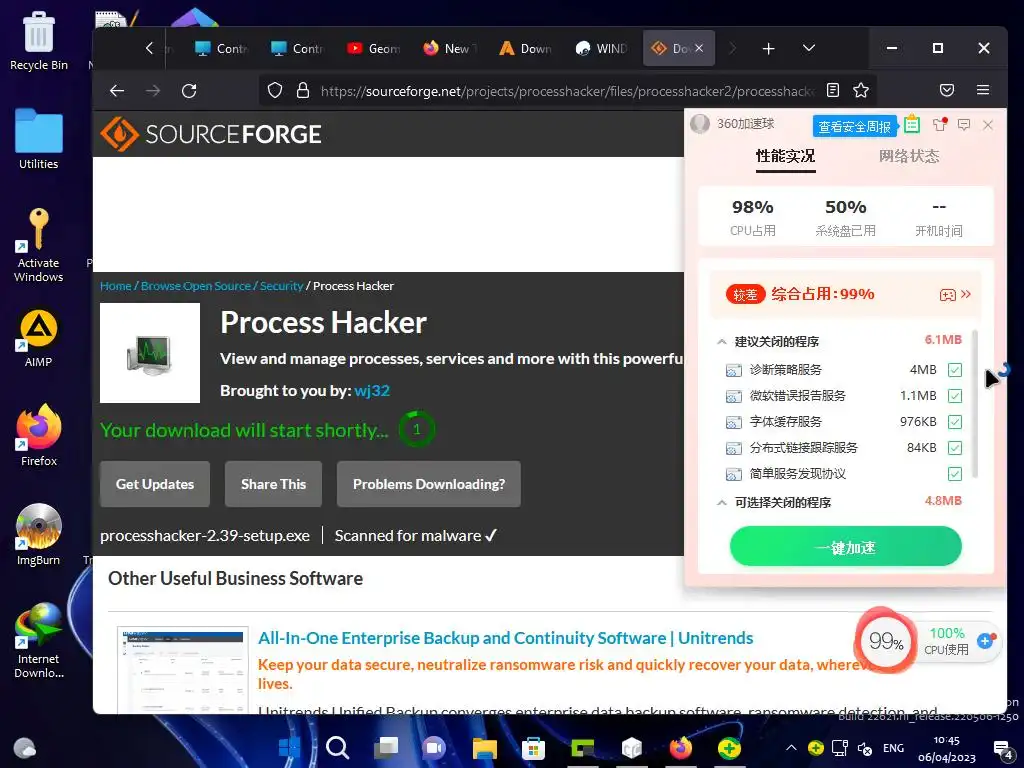
Task: Switch to the New Tab Firefox tab
Action: 449,48
